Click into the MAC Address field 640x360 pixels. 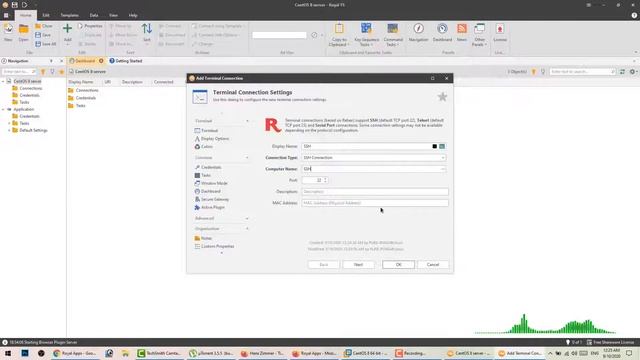[375, 203]
